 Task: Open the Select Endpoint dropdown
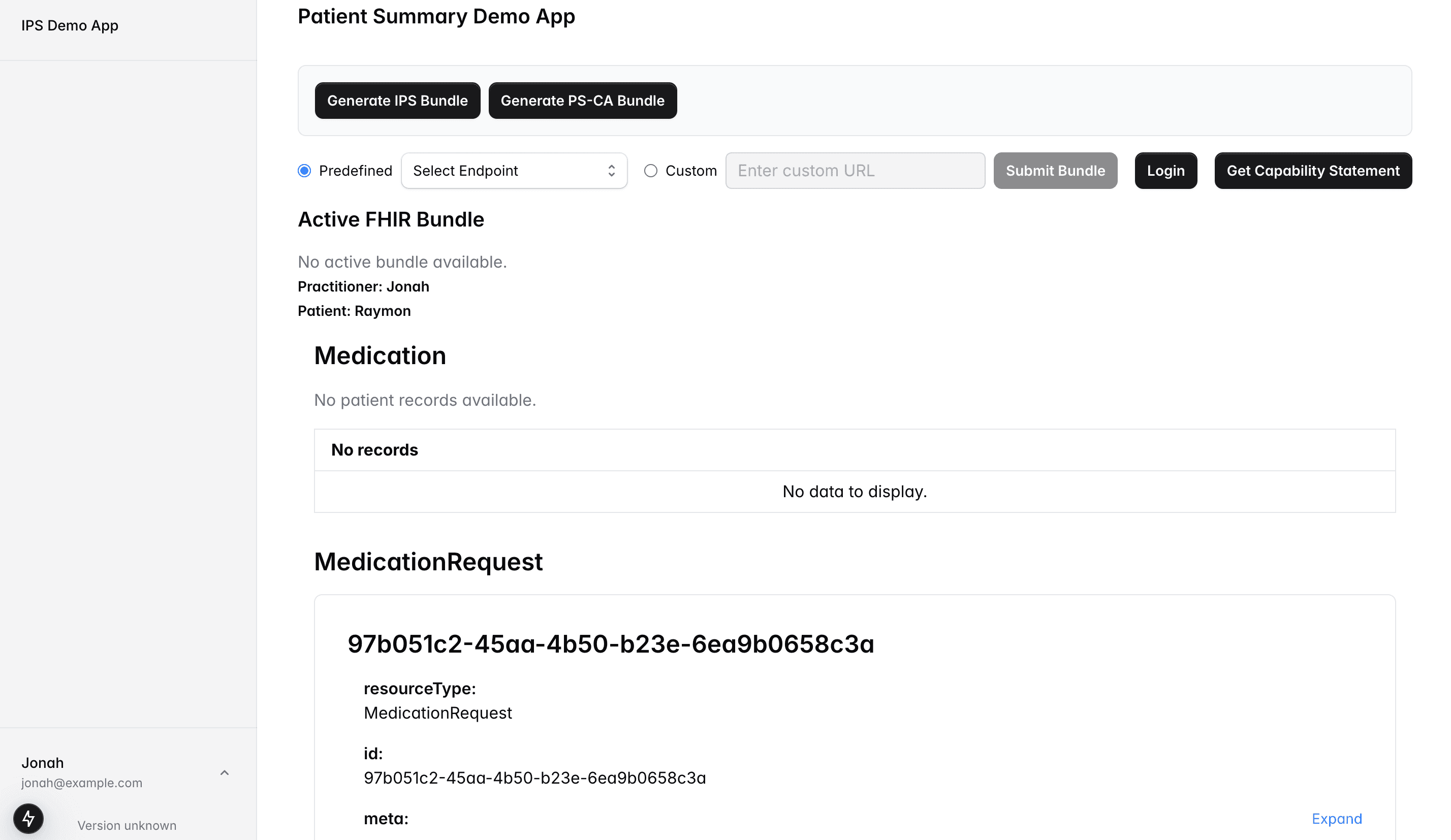click(x=513, y=171)
